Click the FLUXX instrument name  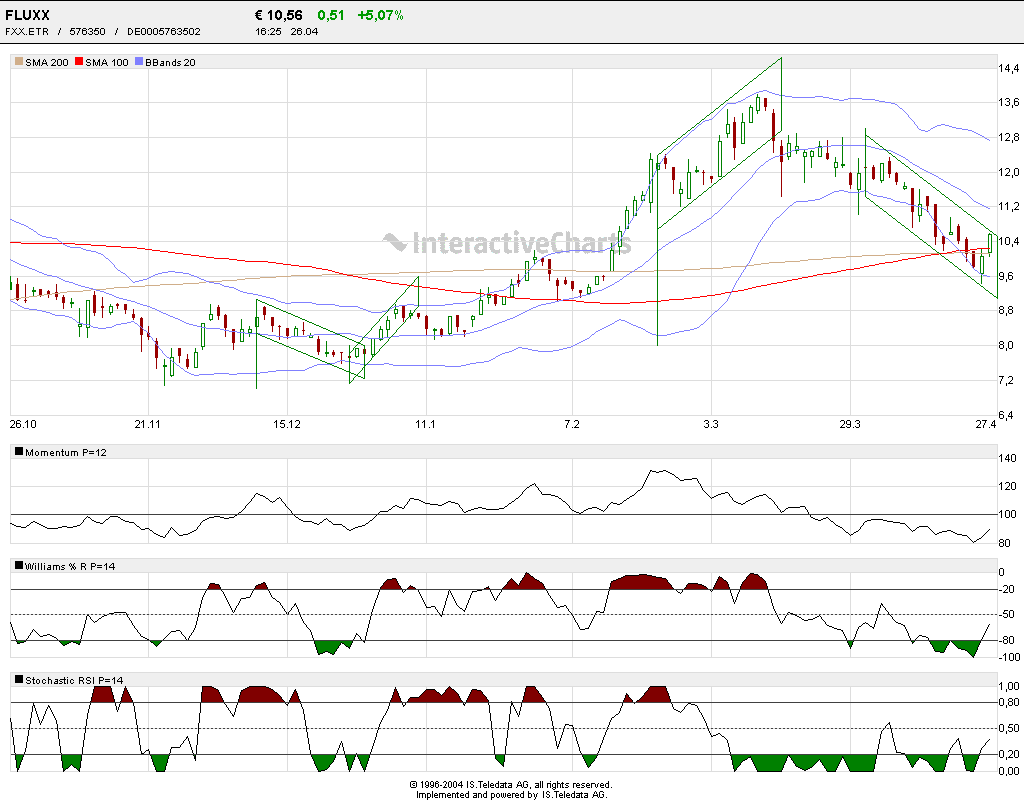click(x=26, y=14)
